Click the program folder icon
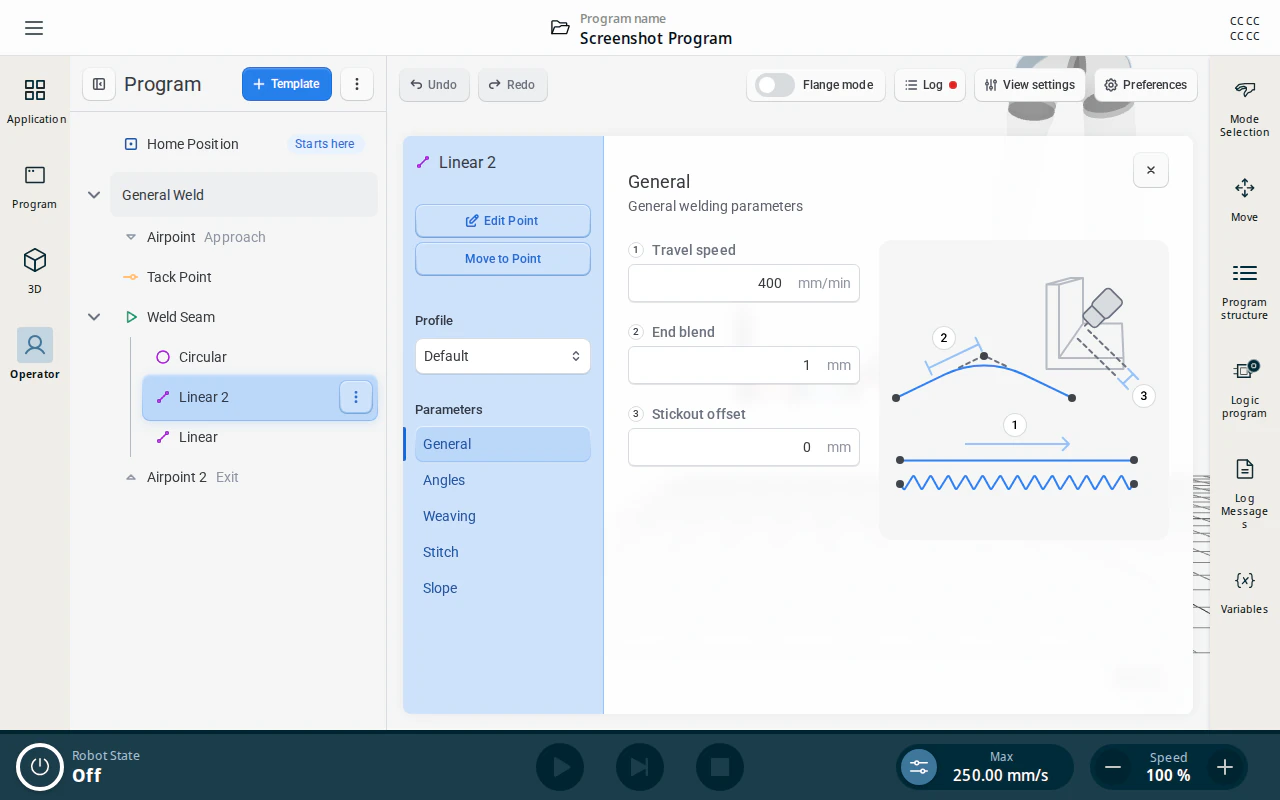The width and height of the screenshot is (1280, 800). [560, 28]
